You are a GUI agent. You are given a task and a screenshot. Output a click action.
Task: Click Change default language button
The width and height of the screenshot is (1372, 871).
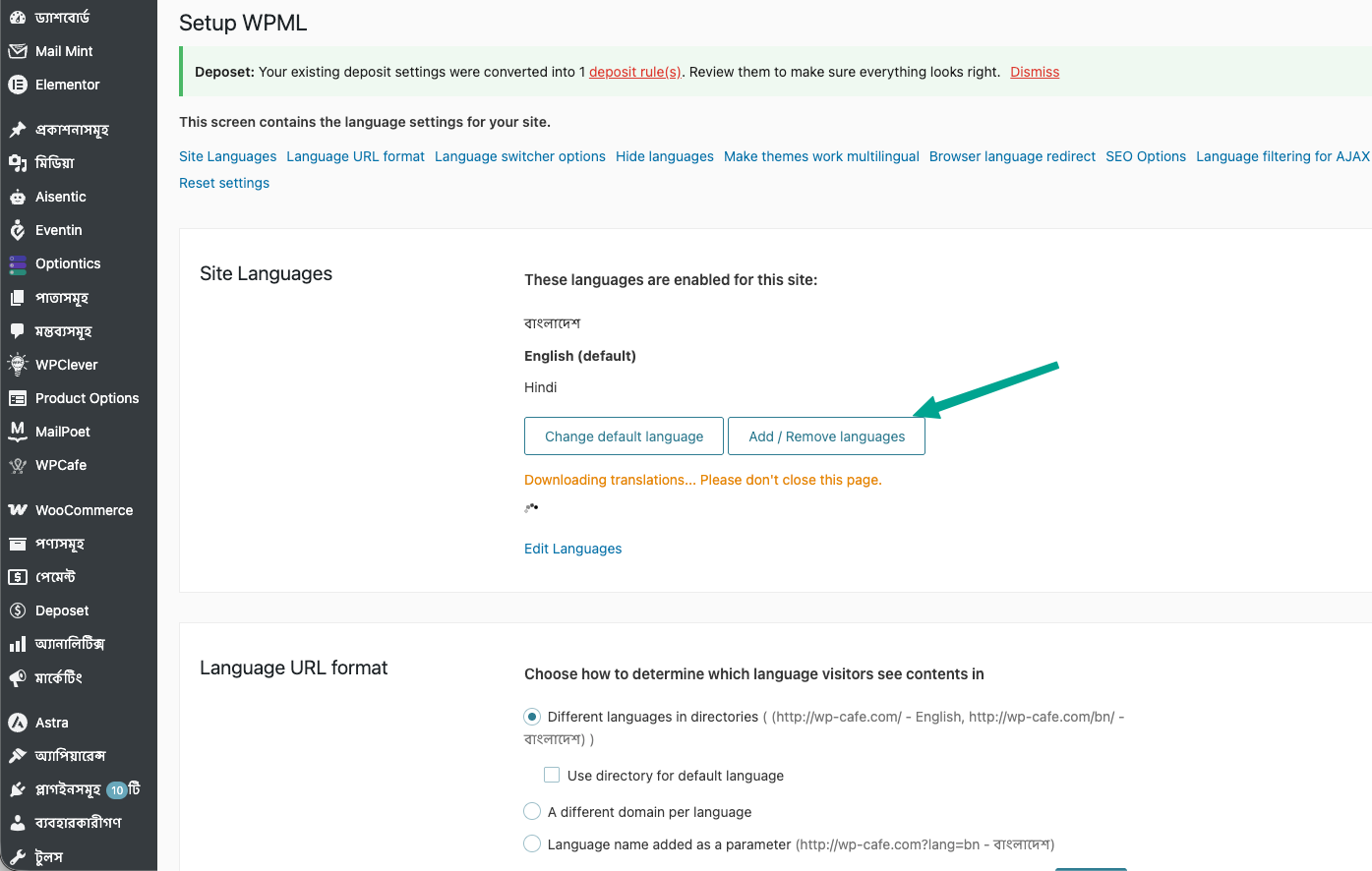[624, 436]
